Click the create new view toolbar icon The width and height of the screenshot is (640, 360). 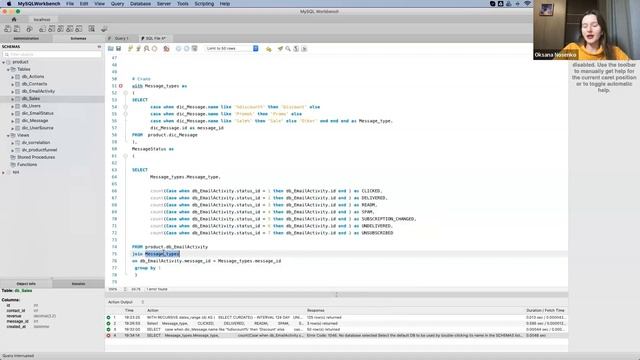[x=60, y=29]
